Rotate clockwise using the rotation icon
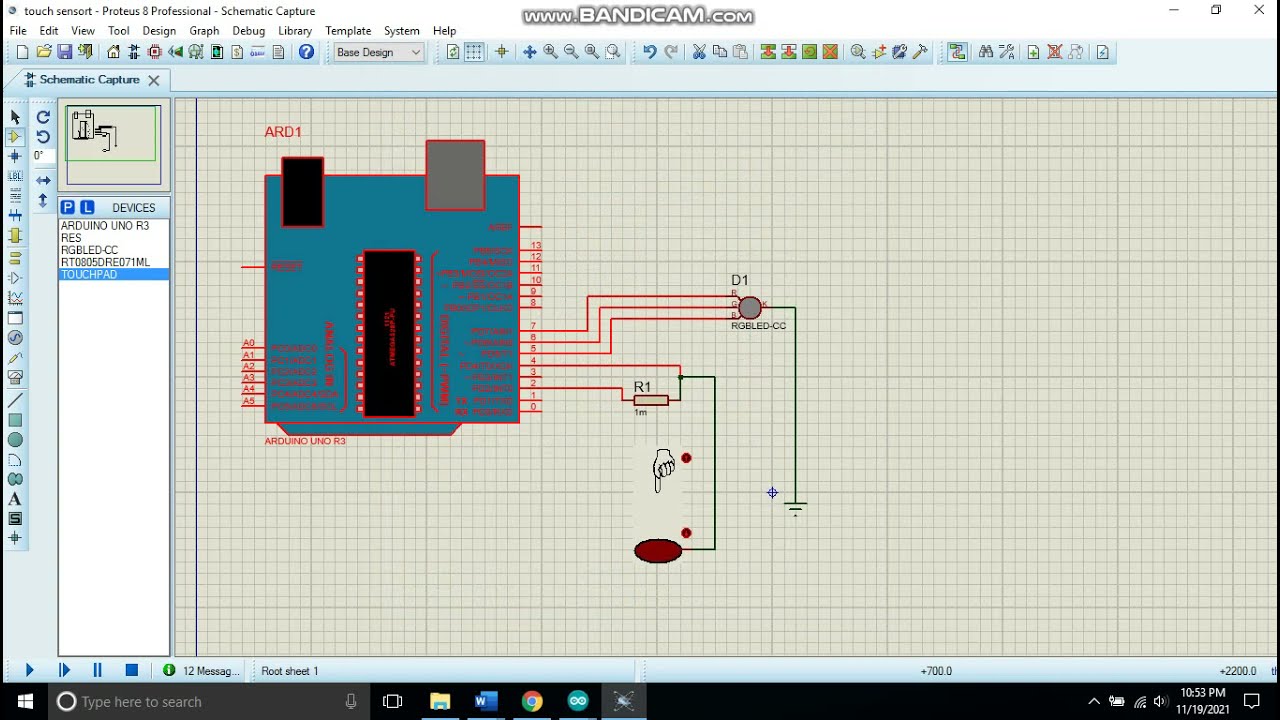Image resolution: width=1280 pixels, height=720 pixels. point(43,117)
